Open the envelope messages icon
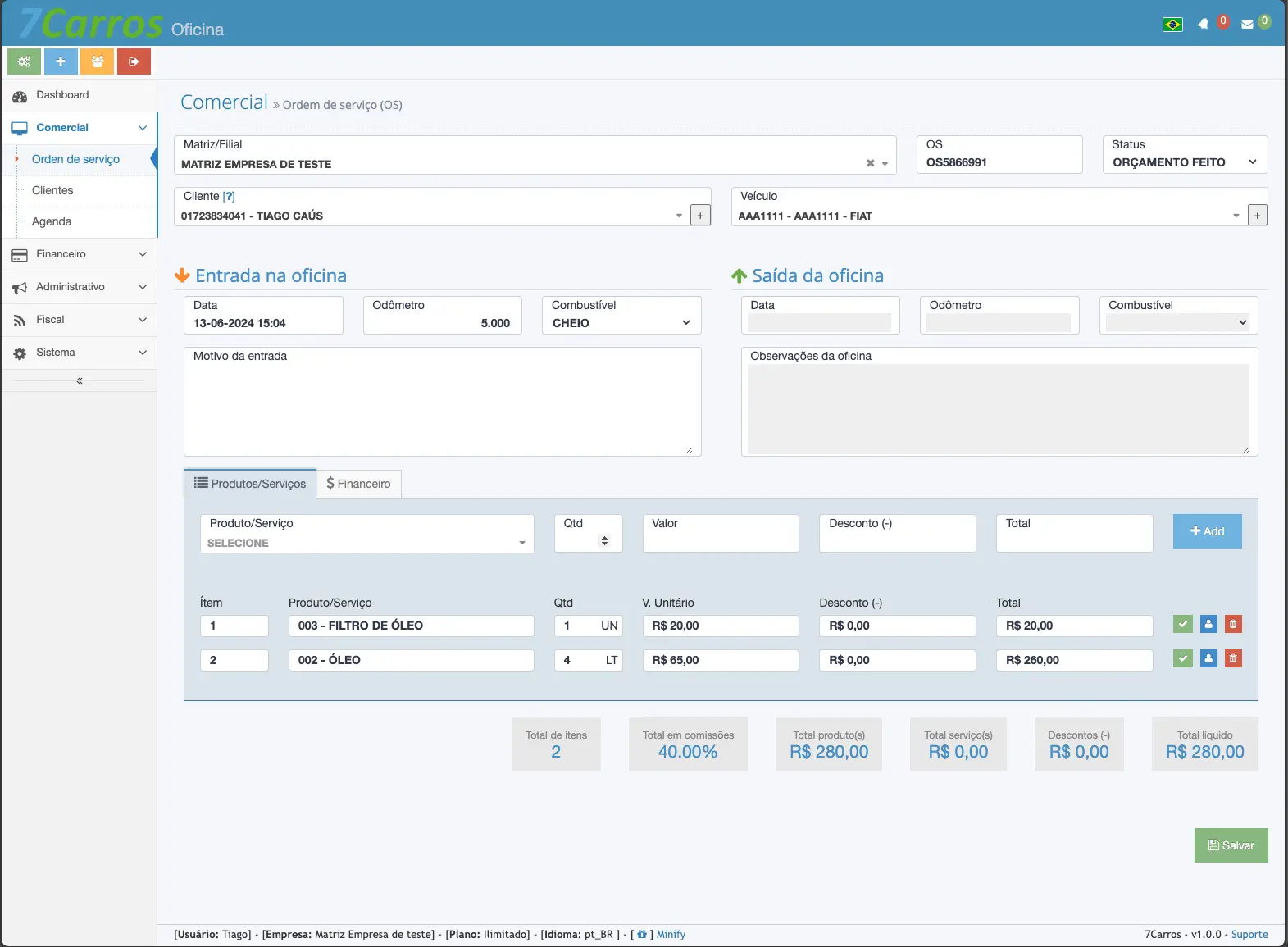This screenshot has width=1288, height=947. click(1247, 25)
